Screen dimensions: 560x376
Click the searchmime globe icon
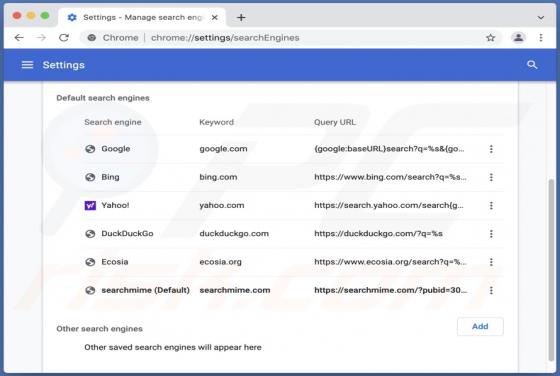[90, 290]
